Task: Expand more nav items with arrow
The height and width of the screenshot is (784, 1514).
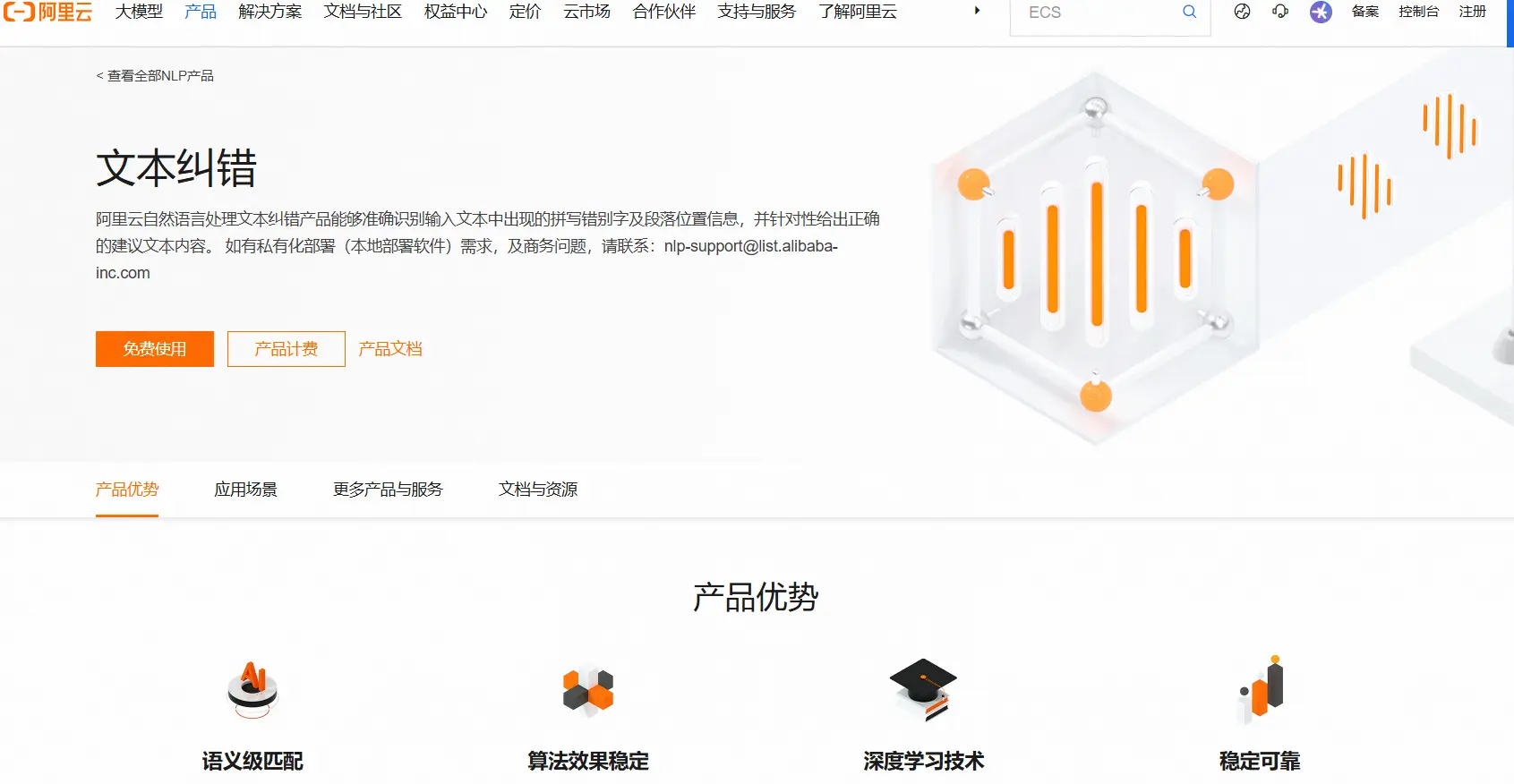Action: 977,11
